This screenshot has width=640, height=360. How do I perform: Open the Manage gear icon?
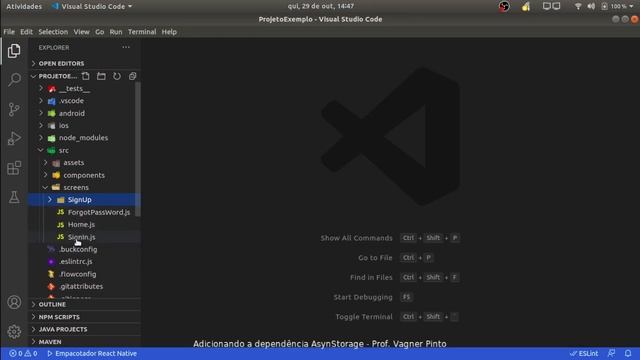click(x=14, y=331)
